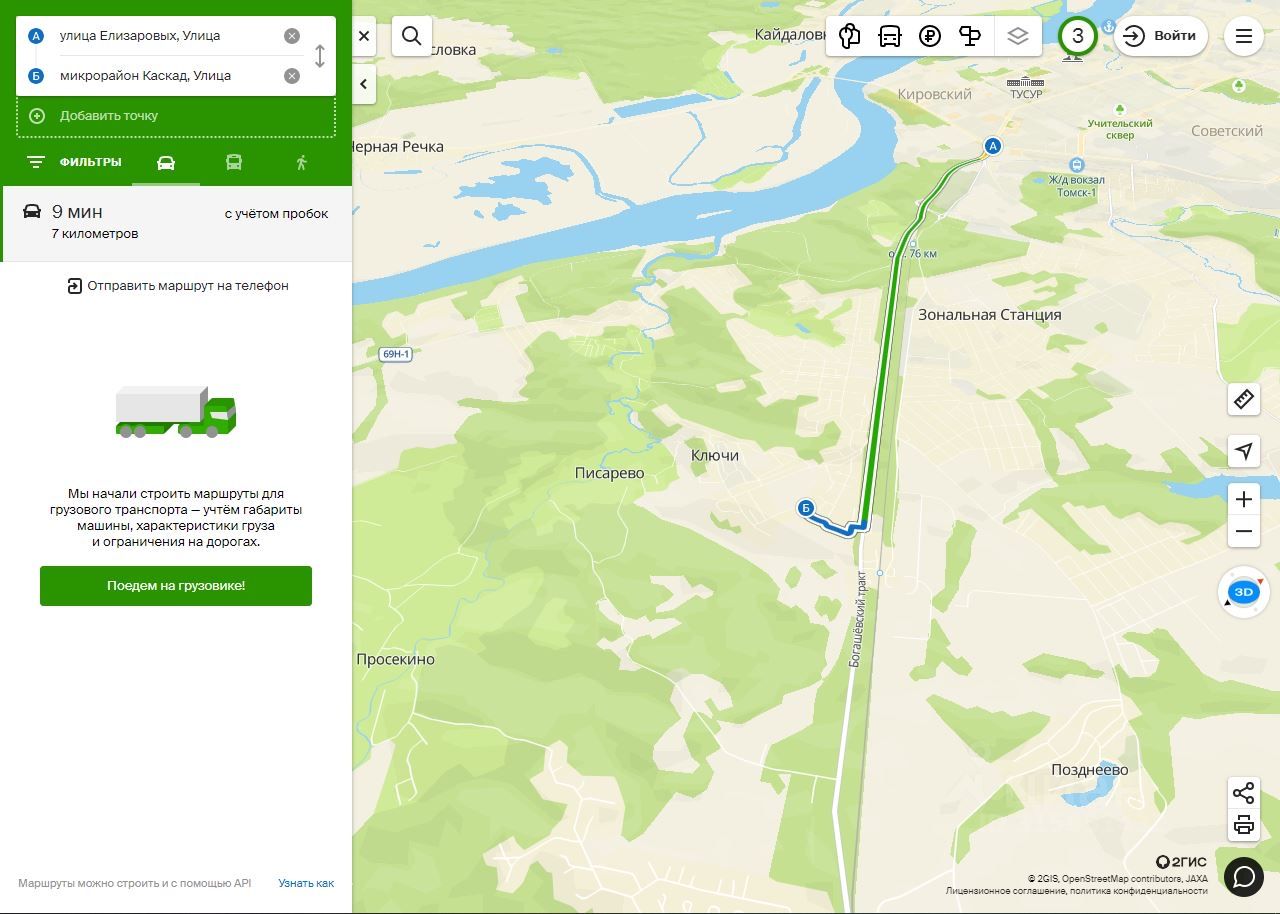Open the hamburger main menu
Screen dimensions: 1280x914
coord(1244,36)
